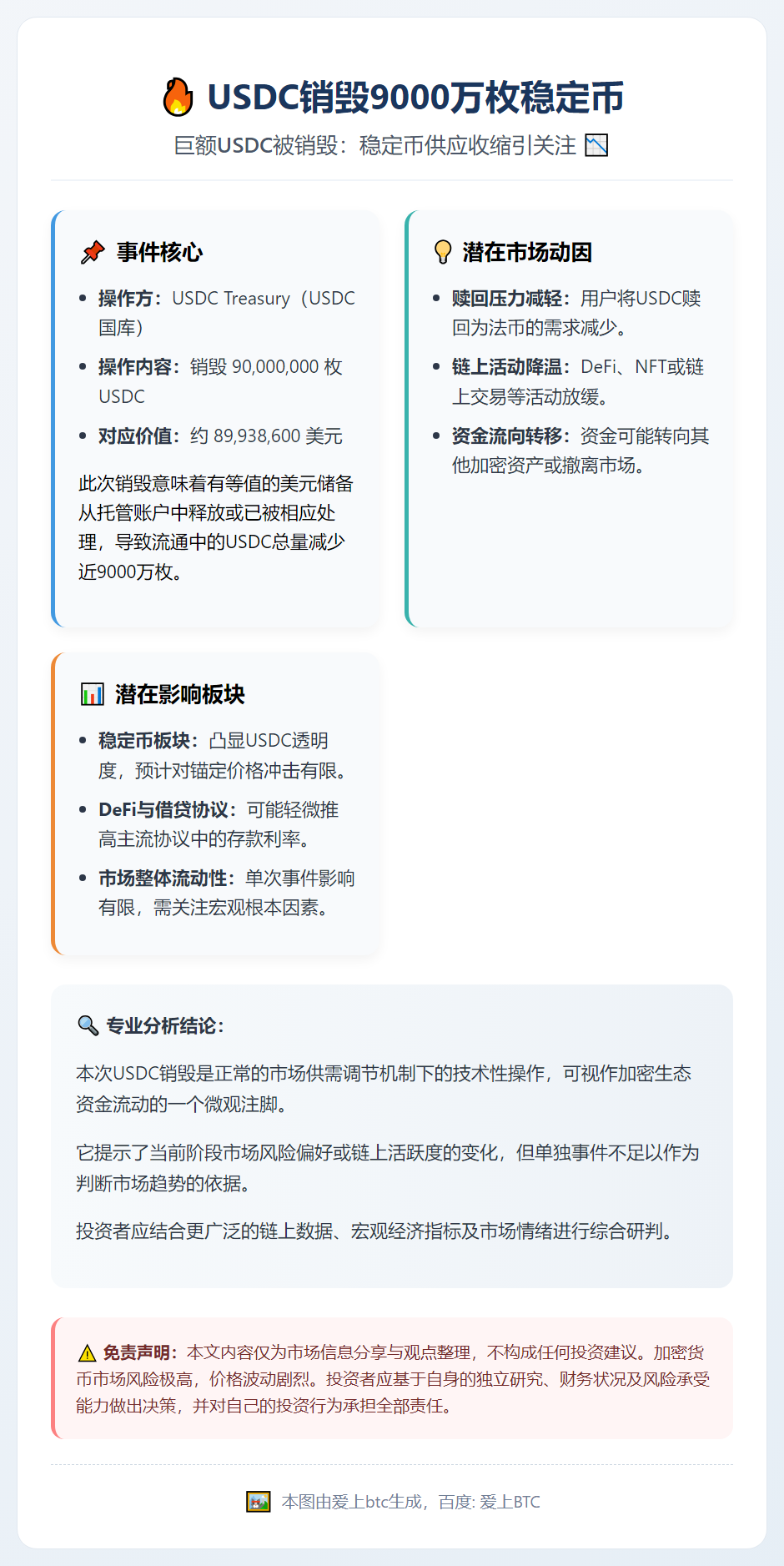This screenshot has height=1566, width=784.
Task: Click the 链上活动降温 bullet label
Action: pos(511,367)
